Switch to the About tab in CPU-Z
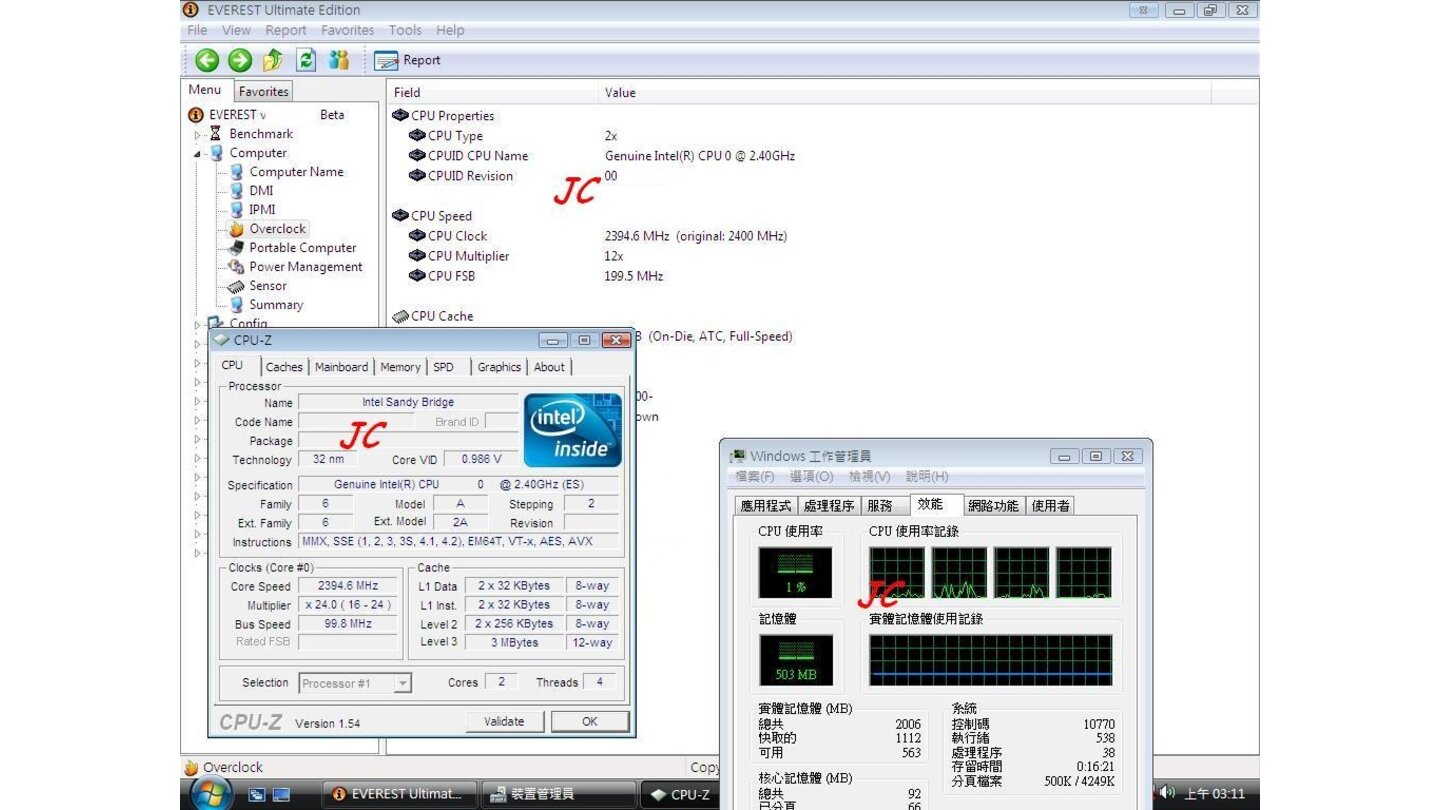This screenshot has width=1440, height=810. pyautogui.click(x=549, y=367)
